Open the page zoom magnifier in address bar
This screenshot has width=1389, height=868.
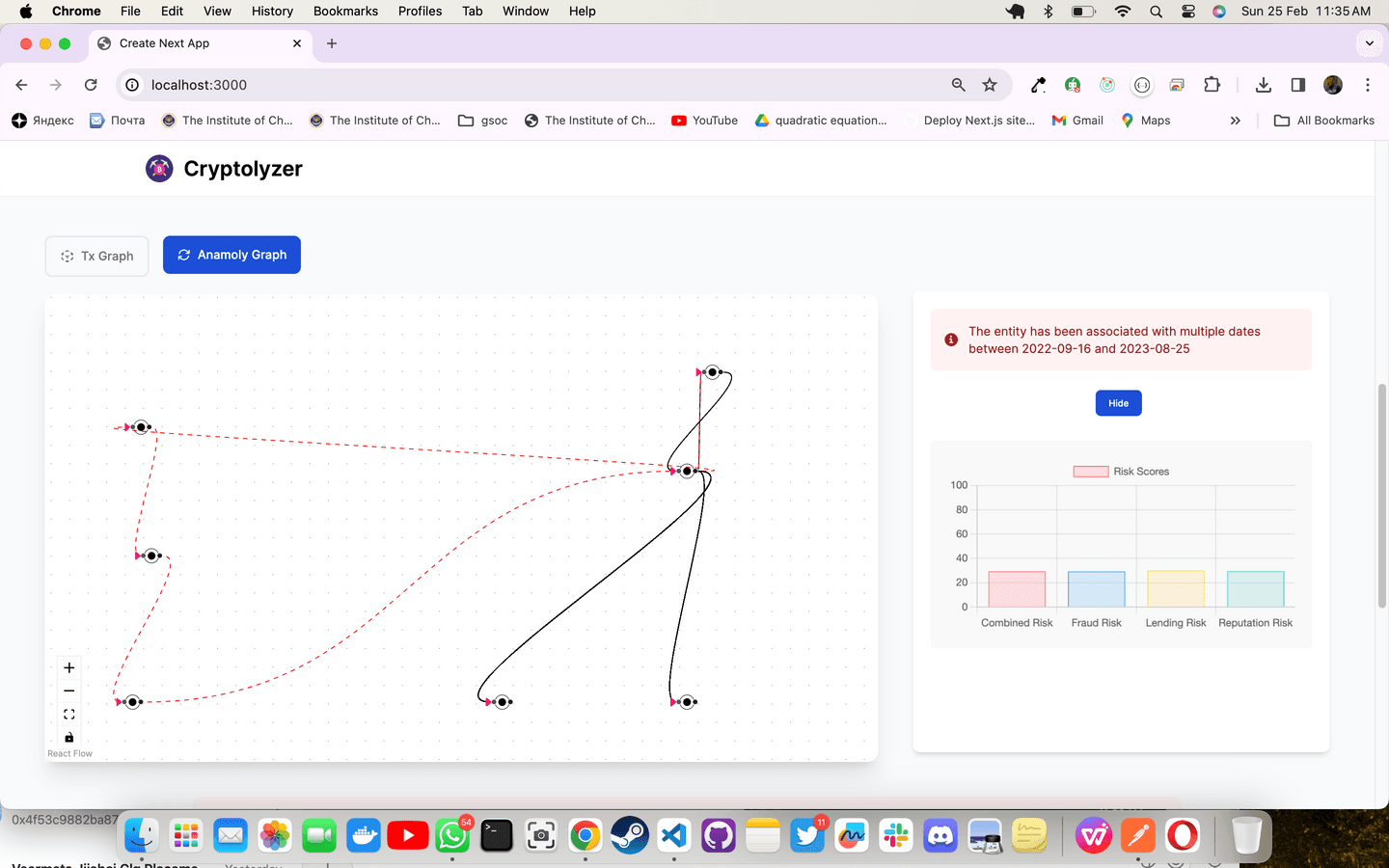pos(958,85)
